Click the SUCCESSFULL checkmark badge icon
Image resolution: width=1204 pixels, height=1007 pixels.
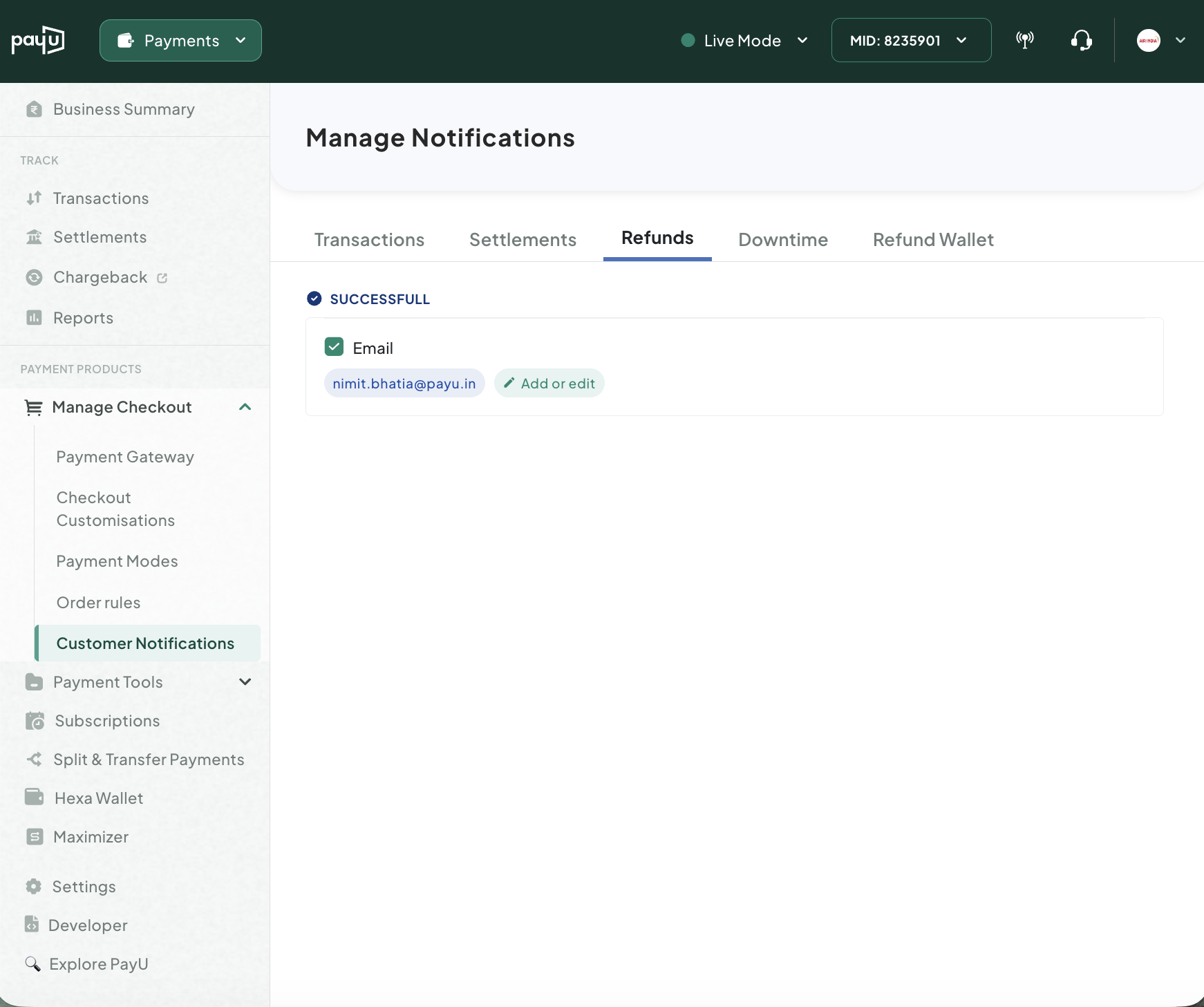pos(314,299)
